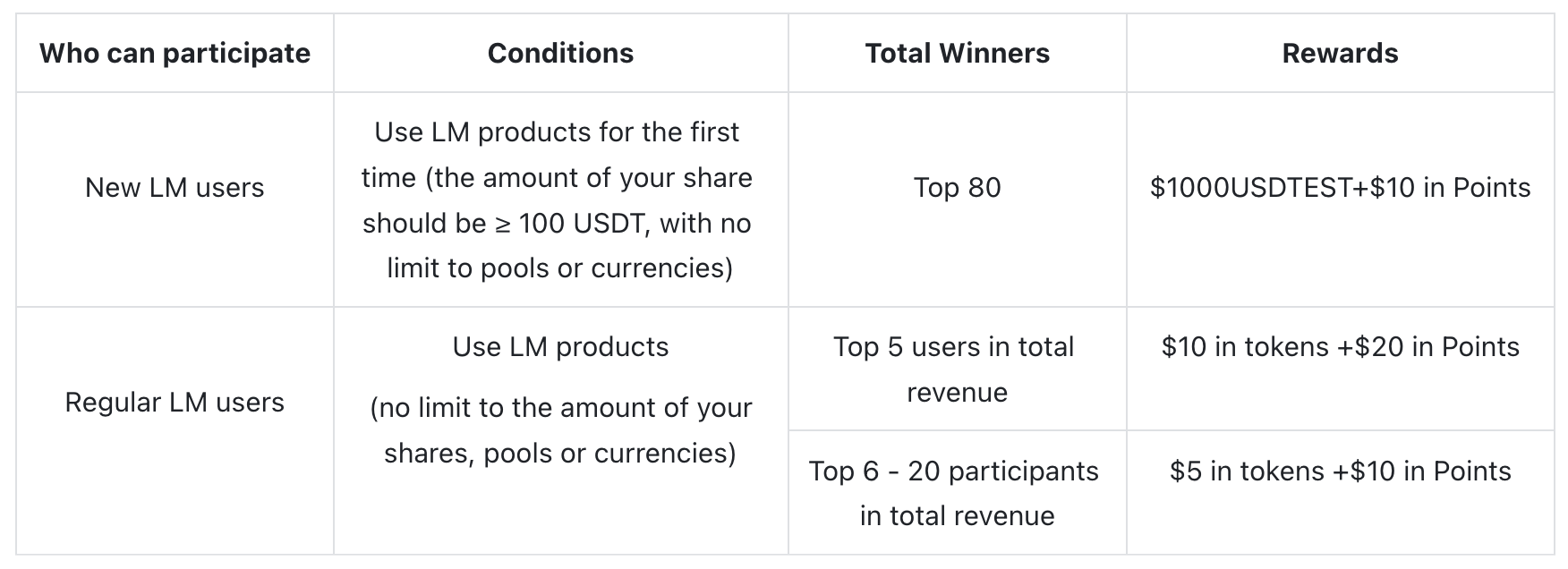Select the "Rewards" column header

(x=1340, y=54)
